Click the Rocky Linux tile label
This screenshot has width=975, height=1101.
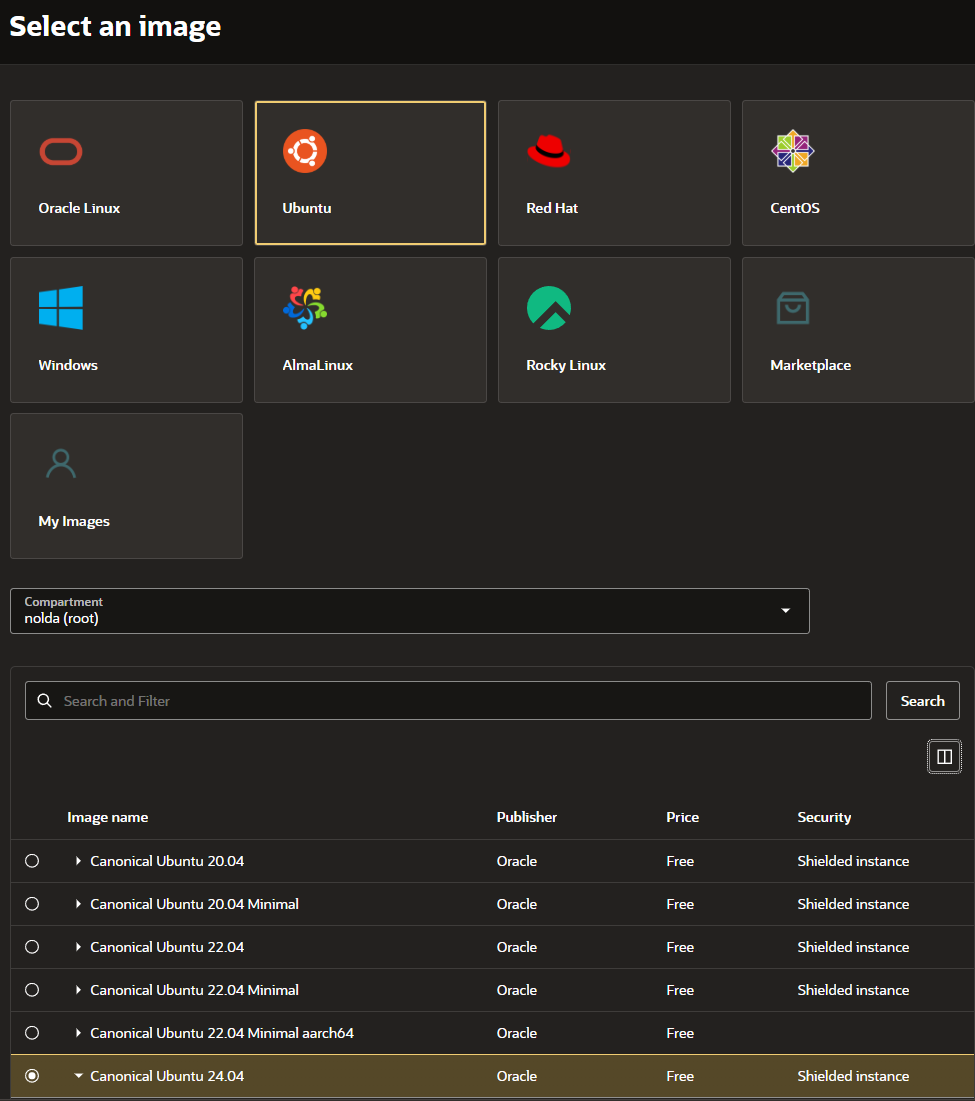566,365
